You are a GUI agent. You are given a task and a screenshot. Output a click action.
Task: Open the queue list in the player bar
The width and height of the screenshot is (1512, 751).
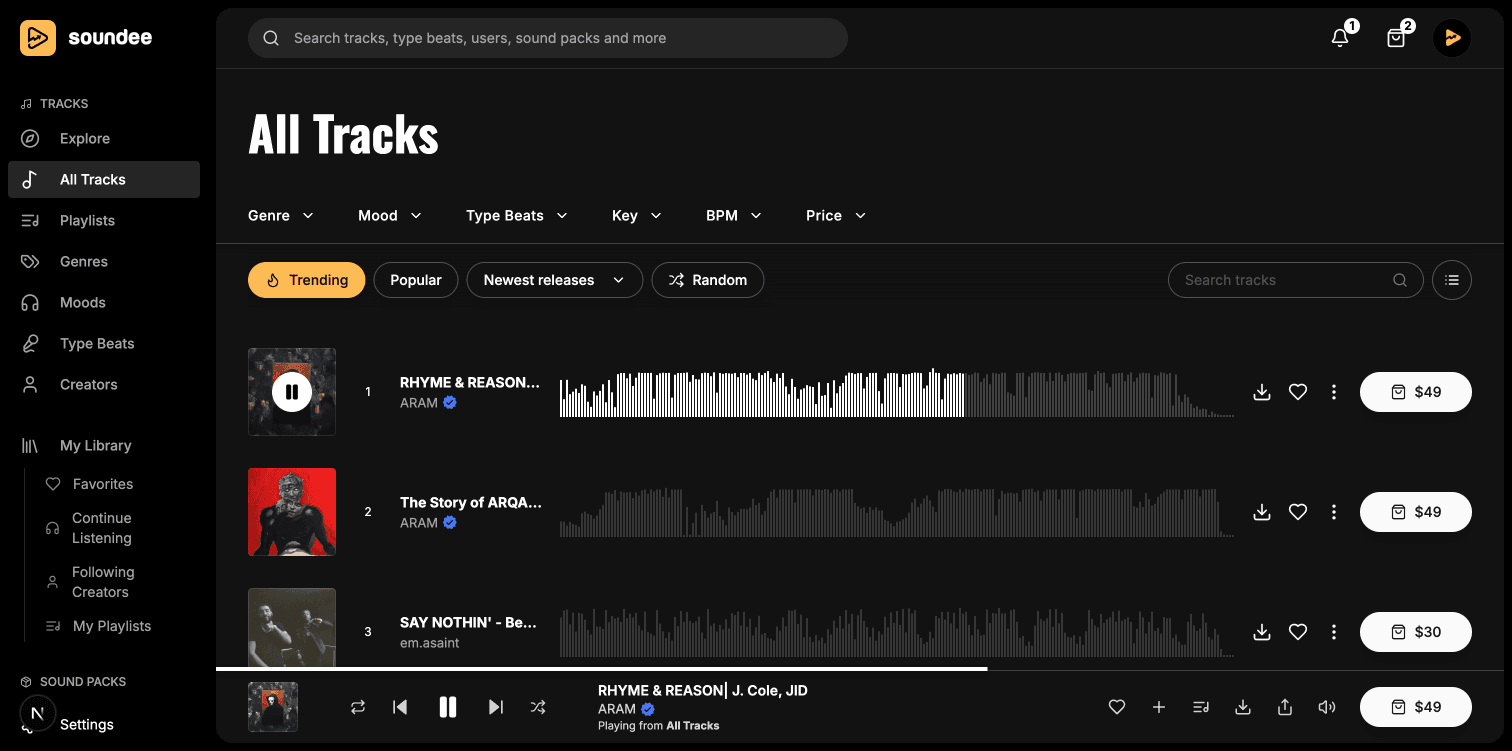(1200, 707)
